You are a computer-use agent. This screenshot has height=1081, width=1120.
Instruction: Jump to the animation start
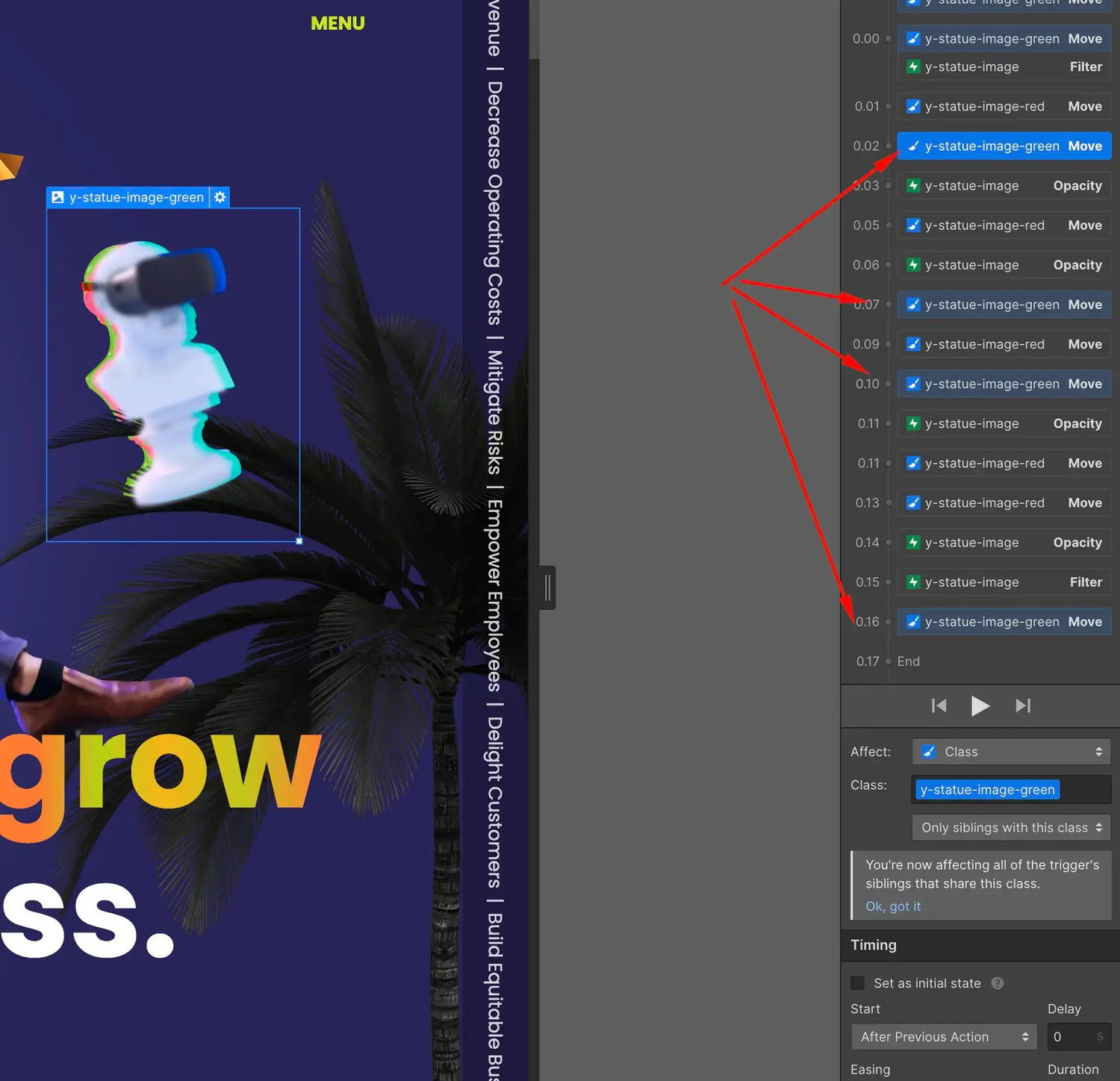coord(939,705)
